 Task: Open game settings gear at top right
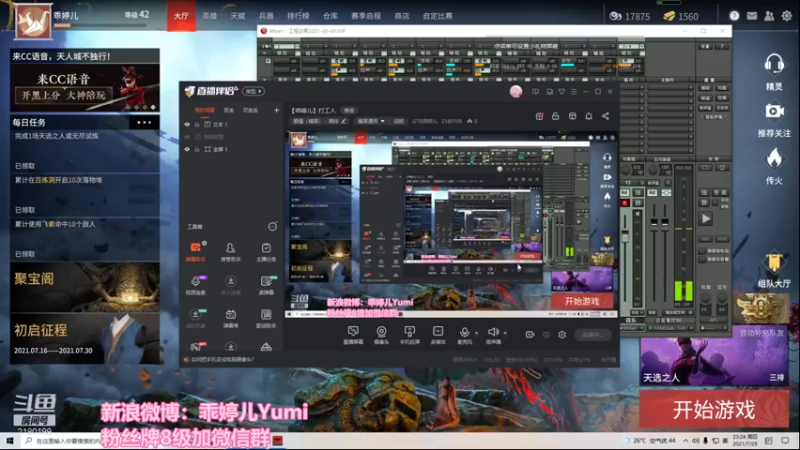point(787,16)
